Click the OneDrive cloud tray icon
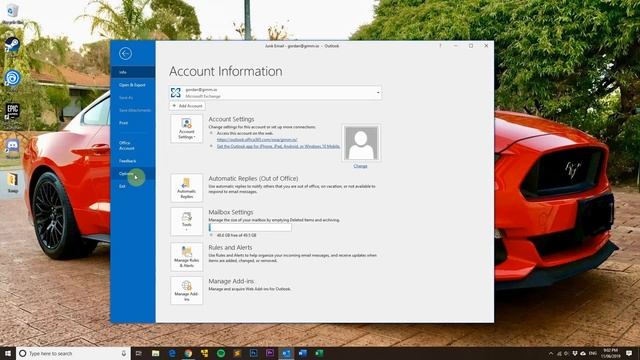 tap(583, 353)
